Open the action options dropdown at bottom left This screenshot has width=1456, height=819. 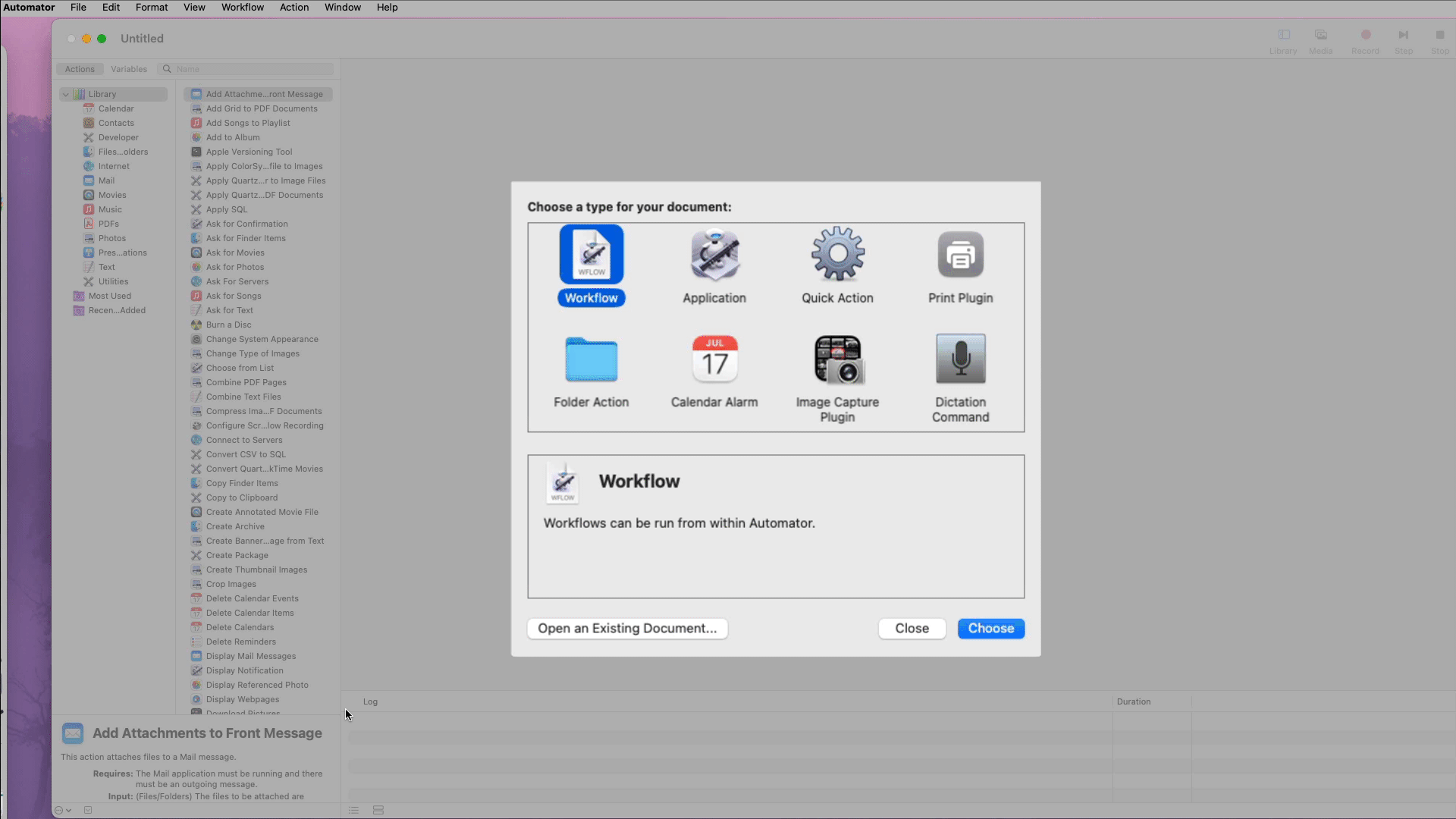coord(63,810)
